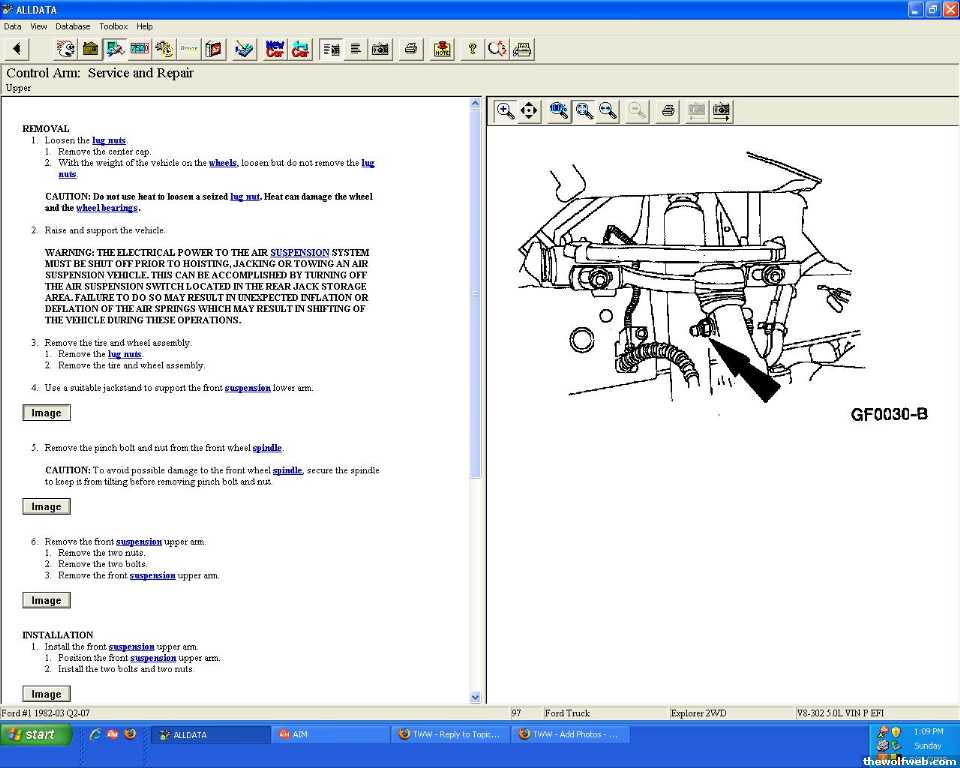Open the SUSPENSION link in the warning text
The image size is (960, 768).
(x=299, y=253)
